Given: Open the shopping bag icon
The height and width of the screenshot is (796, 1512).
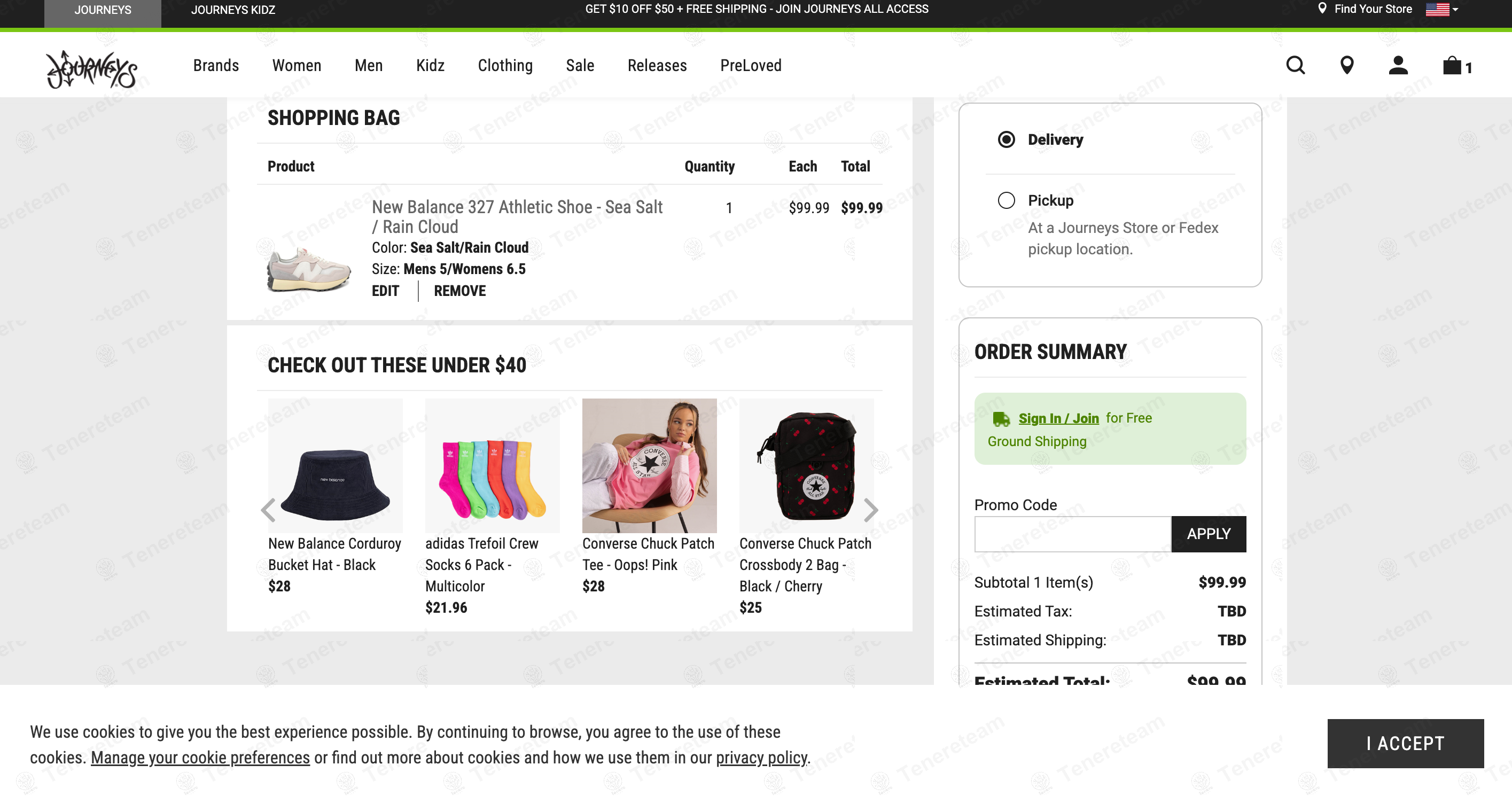Looking at the screenshot, I should click(1453, 65).
